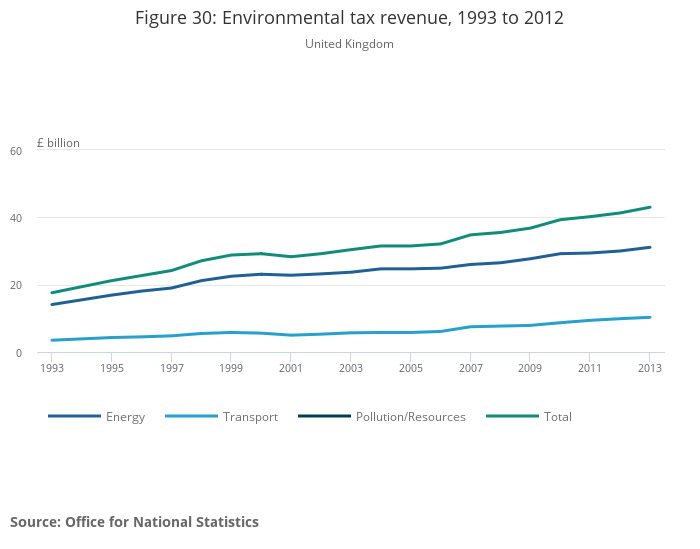This screenshot has height=549, width=700.
Task: Click the Energy legend line swatch
Action: click(74, 416)
